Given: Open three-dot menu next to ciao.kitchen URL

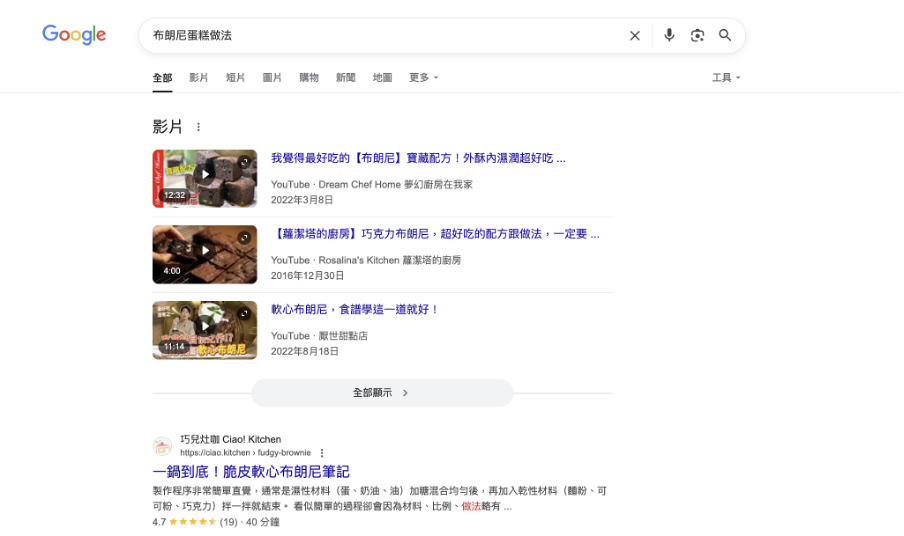Looking at the screenshot, I should (322, 453).
